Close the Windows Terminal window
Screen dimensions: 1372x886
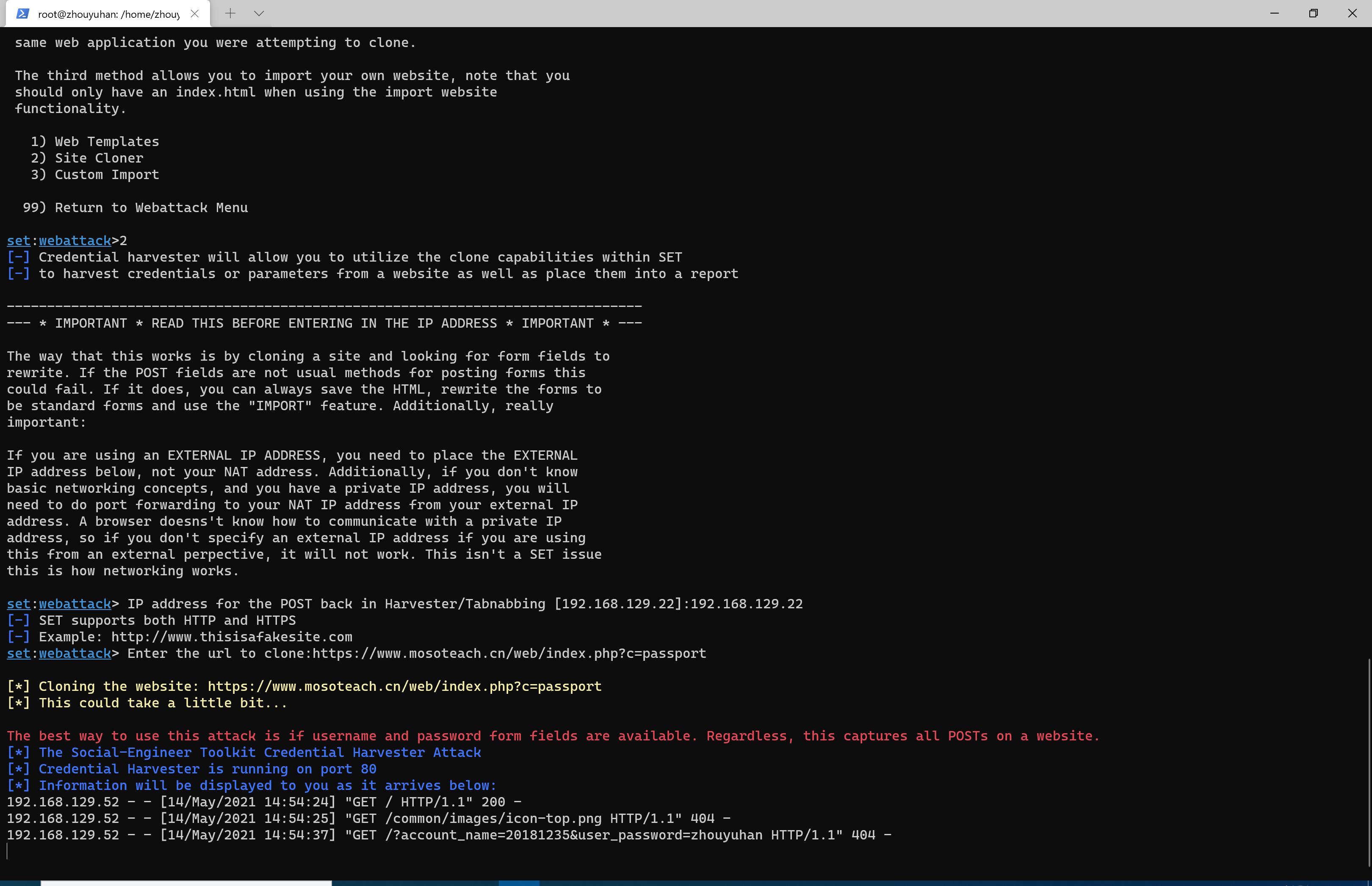coord(1353,13)
